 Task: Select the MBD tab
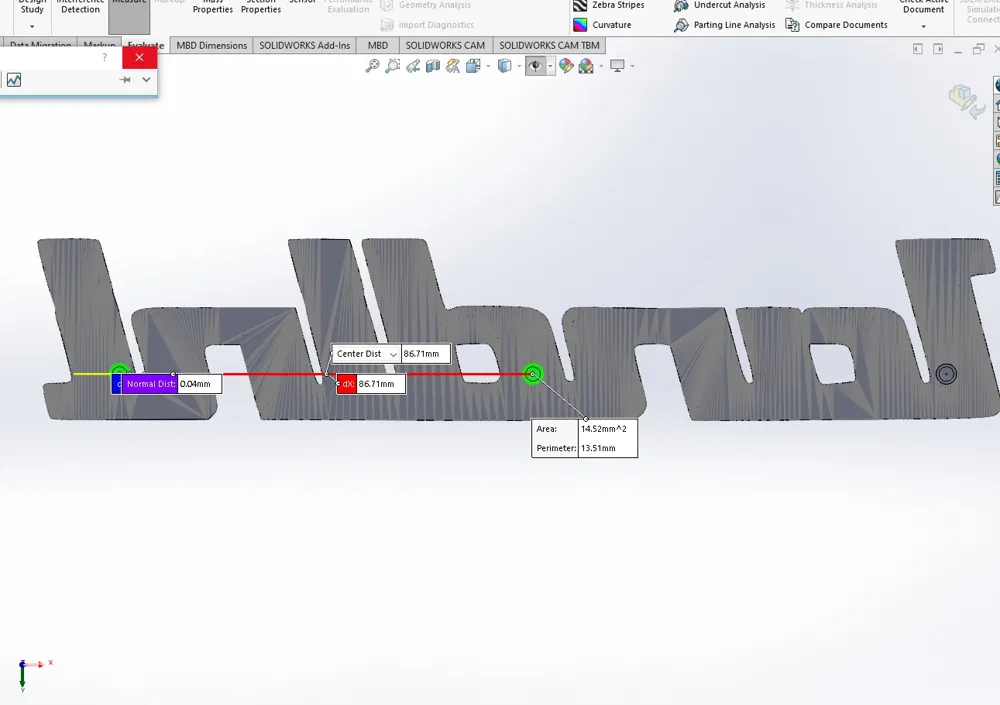click(378, 45)
